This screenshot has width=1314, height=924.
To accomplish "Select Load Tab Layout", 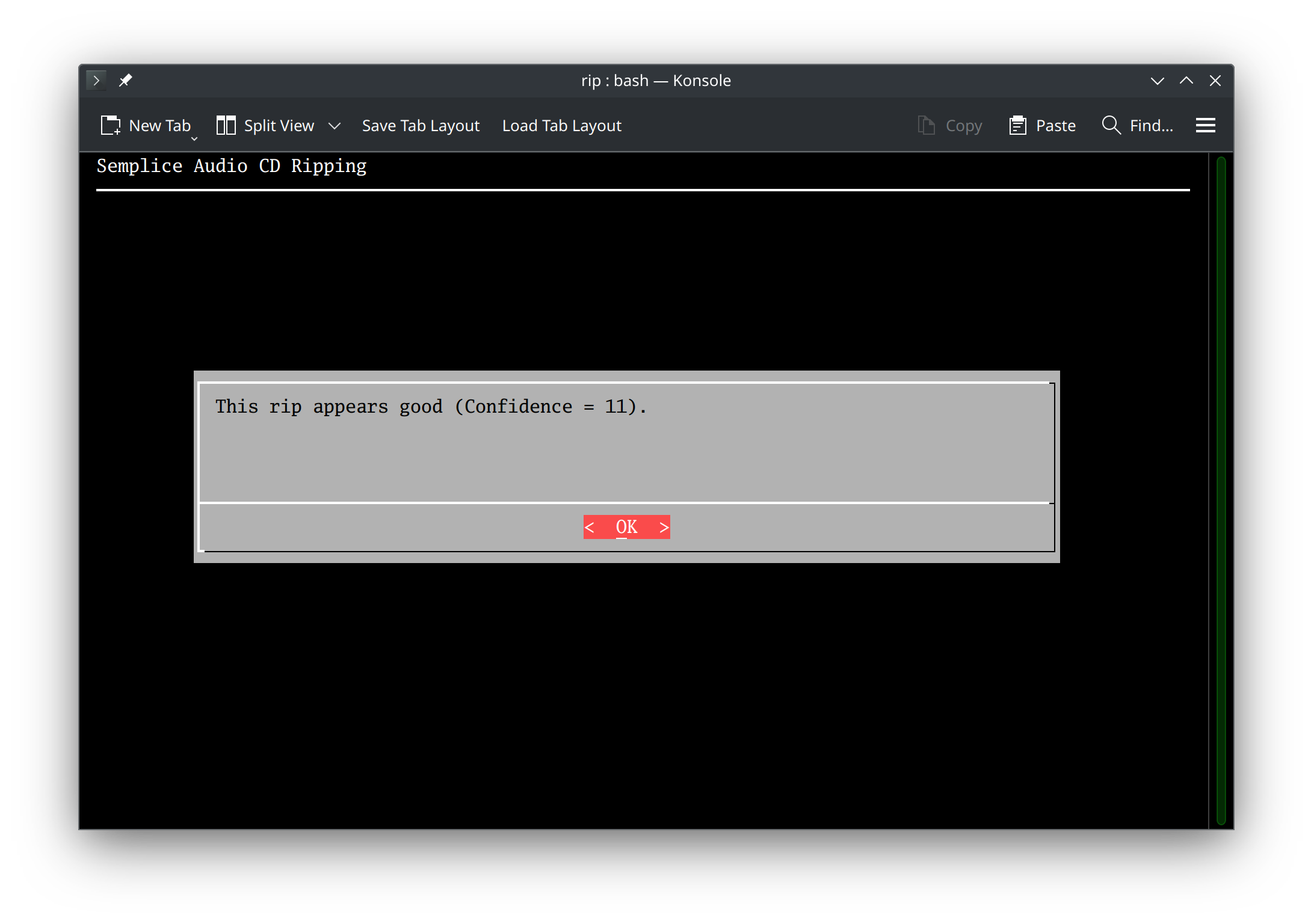I will pos(561,125).
